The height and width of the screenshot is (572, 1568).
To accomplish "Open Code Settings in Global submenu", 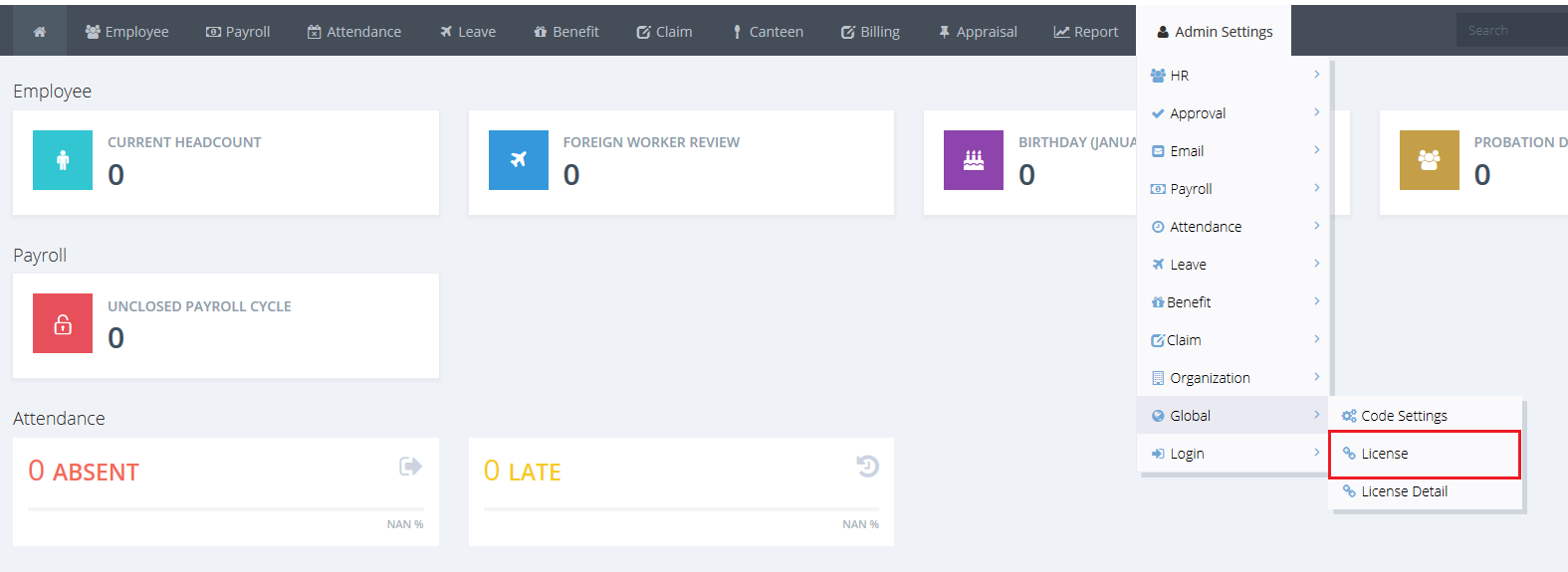I will (x=1404, y=416).
